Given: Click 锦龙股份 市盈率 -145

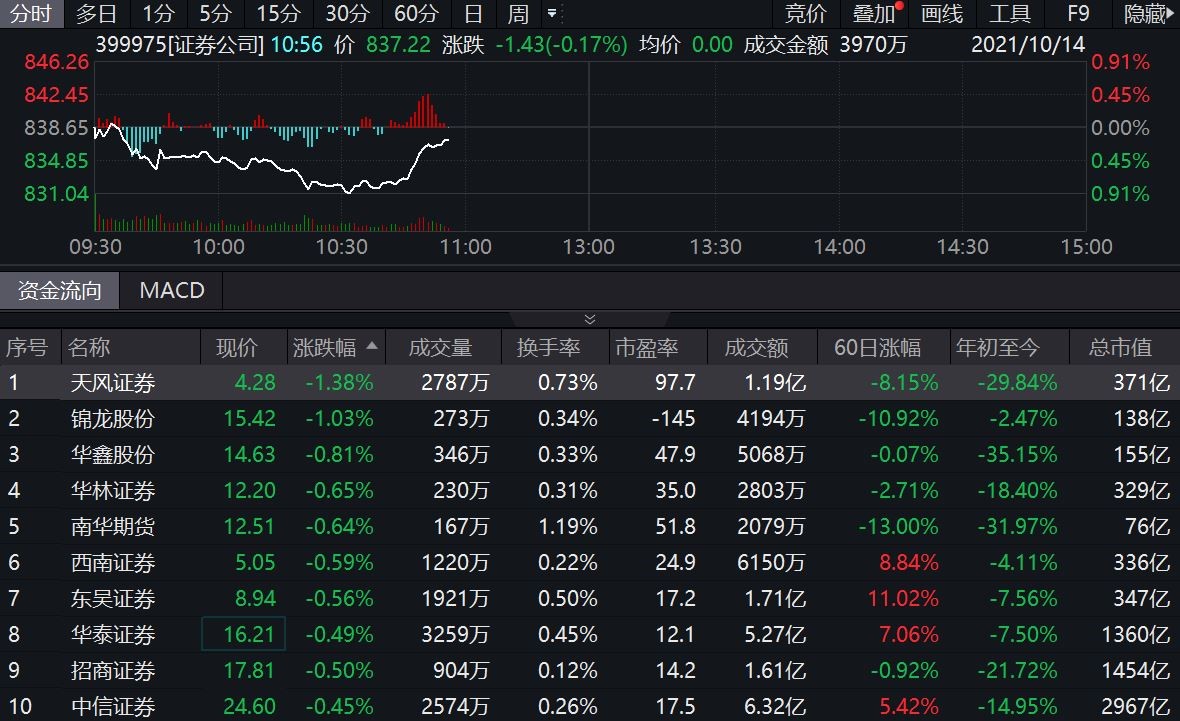Looking at the screenshot, I should (674, 418).
